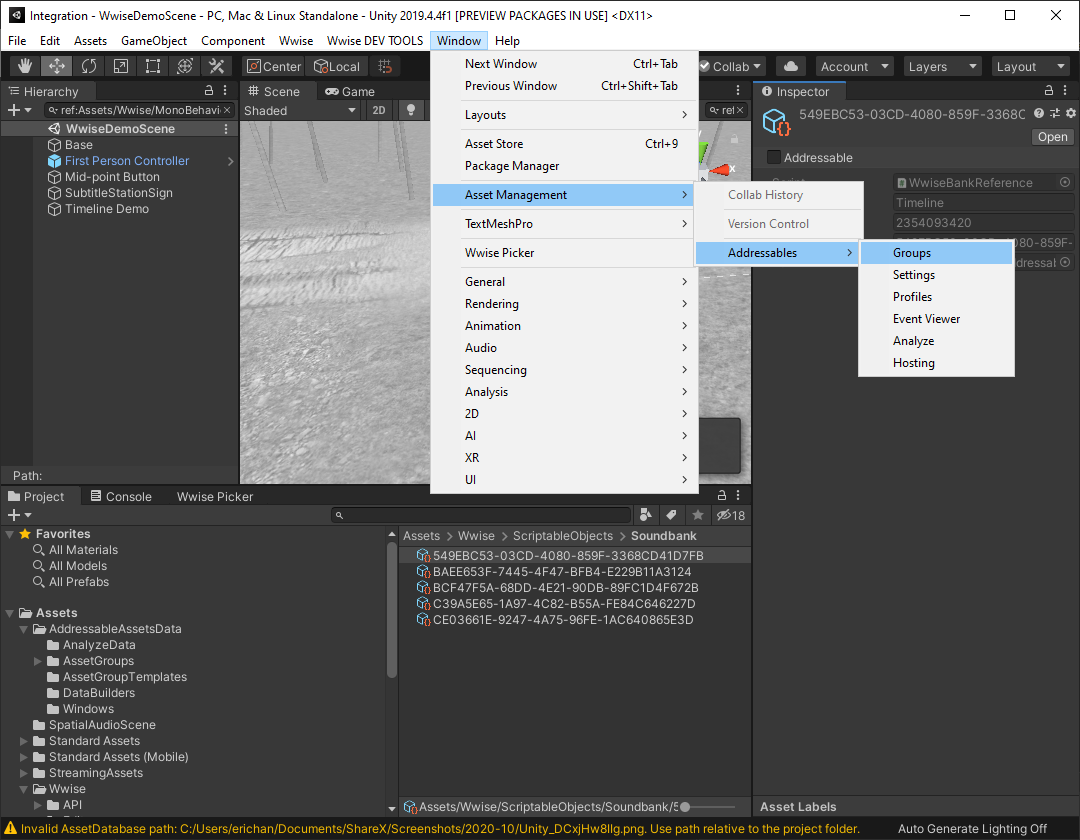The height and width of the screenshot is (840, 1080).
Task: Toggle Center pivot mode button
Action: pos(273,66)
